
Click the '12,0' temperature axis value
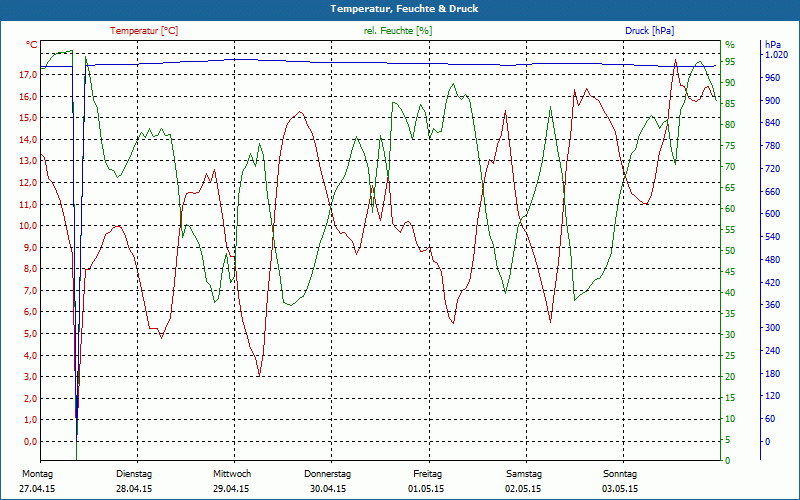[x=28, y=183]
